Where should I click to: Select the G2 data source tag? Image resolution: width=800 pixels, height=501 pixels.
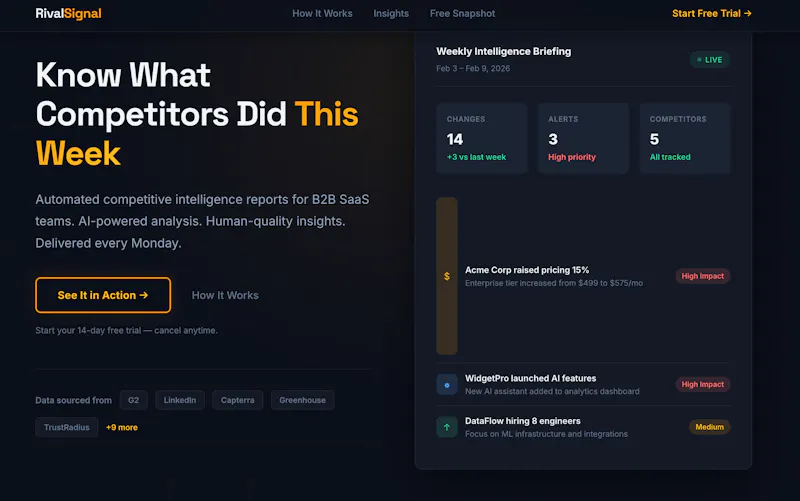(134, 400)
